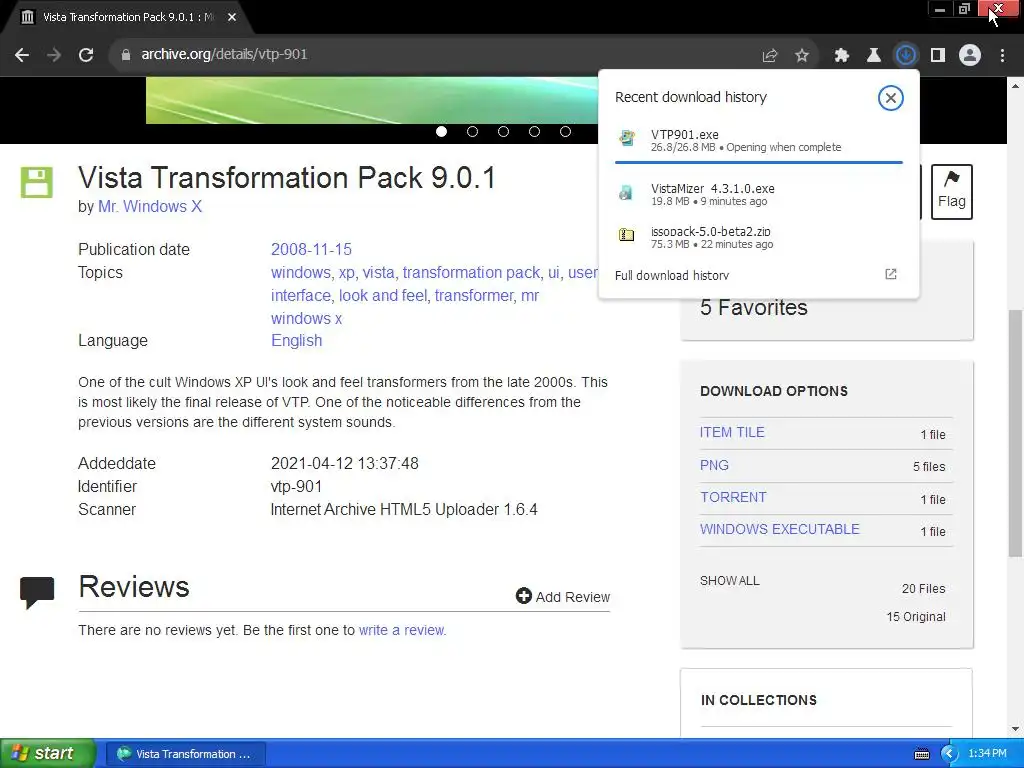Open Mr. Windows X author link
Screen dimensions: 1024x768
[x=150, y=206]
